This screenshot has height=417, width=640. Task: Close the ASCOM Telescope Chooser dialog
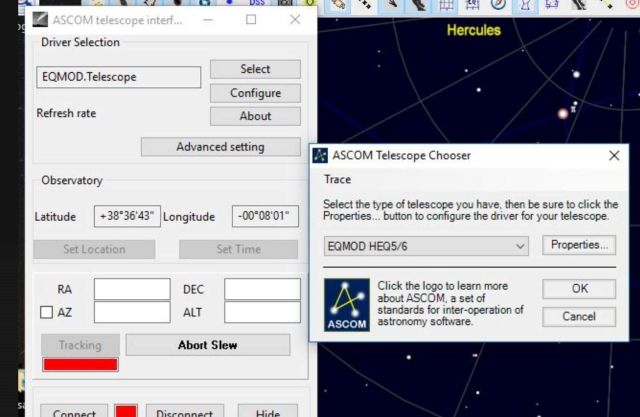[614, 155]
